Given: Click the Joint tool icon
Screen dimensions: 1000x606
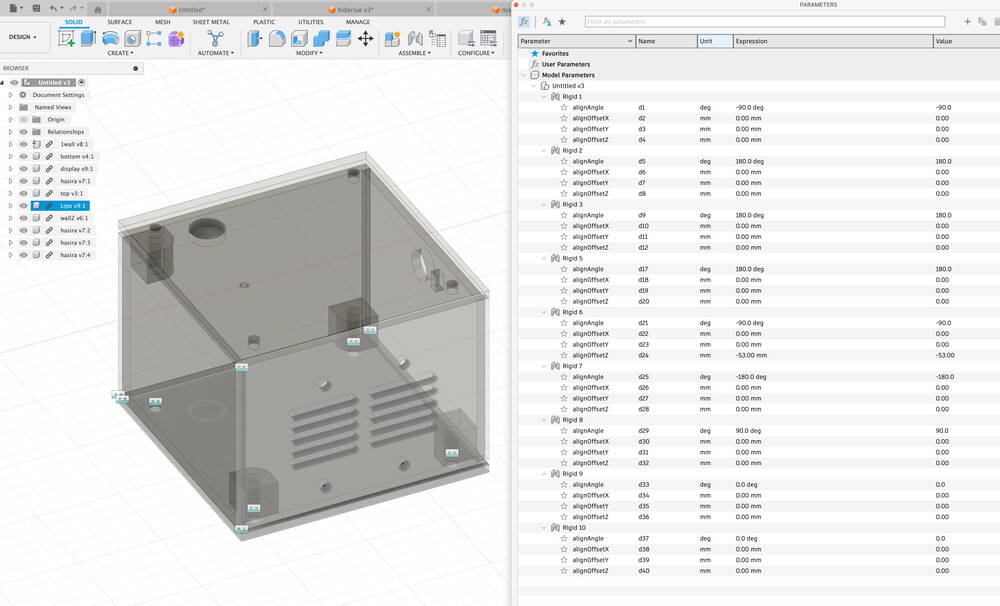Looking at the screenshot, I should pyautogui.click(x=415, y=38).
